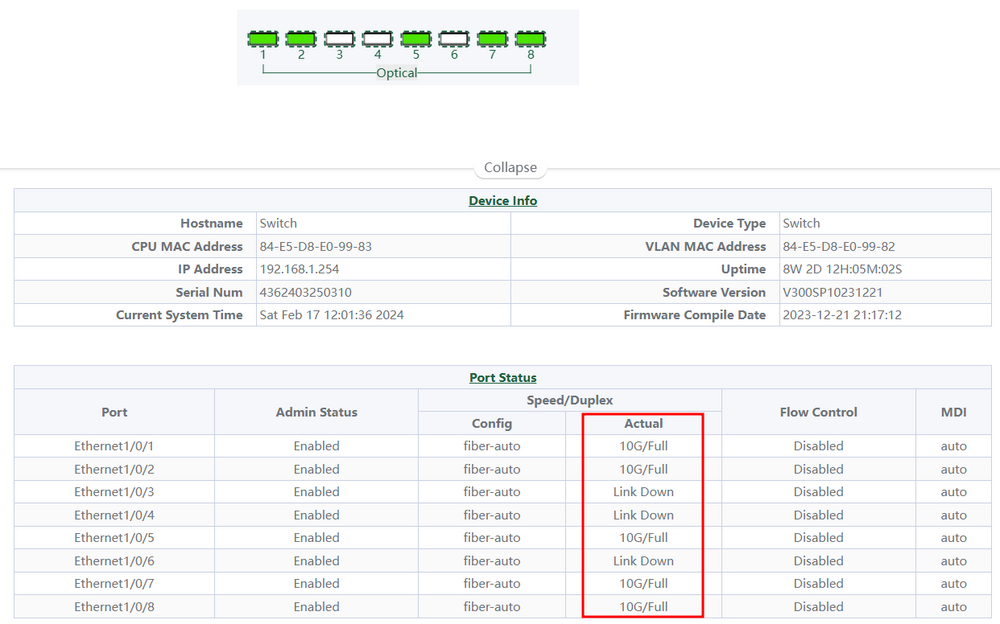Click port 8 green icon
This screenshot has height=624, width=1000.
pos(531,39)
